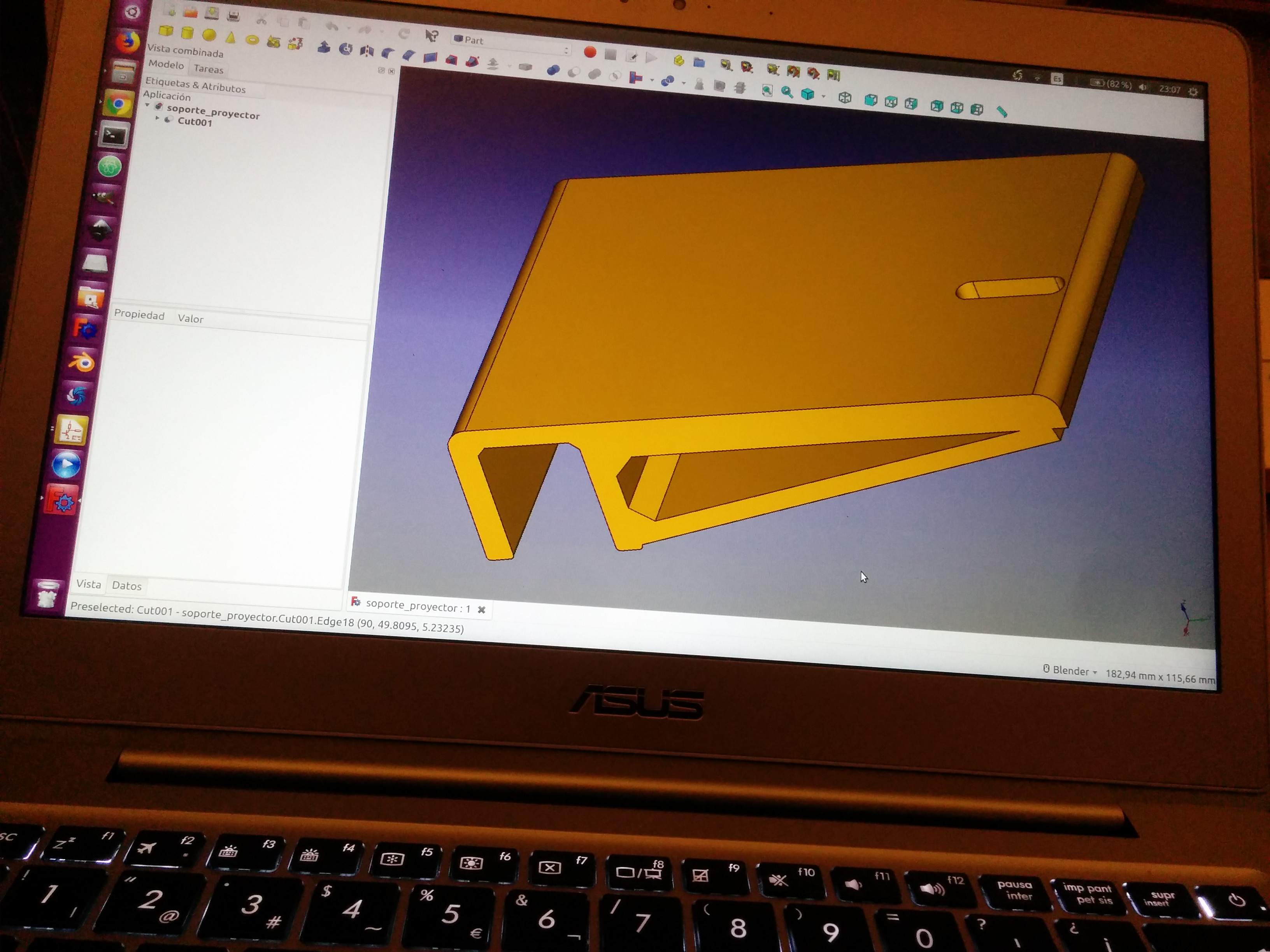Create a Sphere primitive solid
This screenshot has height=952, width=1270.
(x=209, y=35)
